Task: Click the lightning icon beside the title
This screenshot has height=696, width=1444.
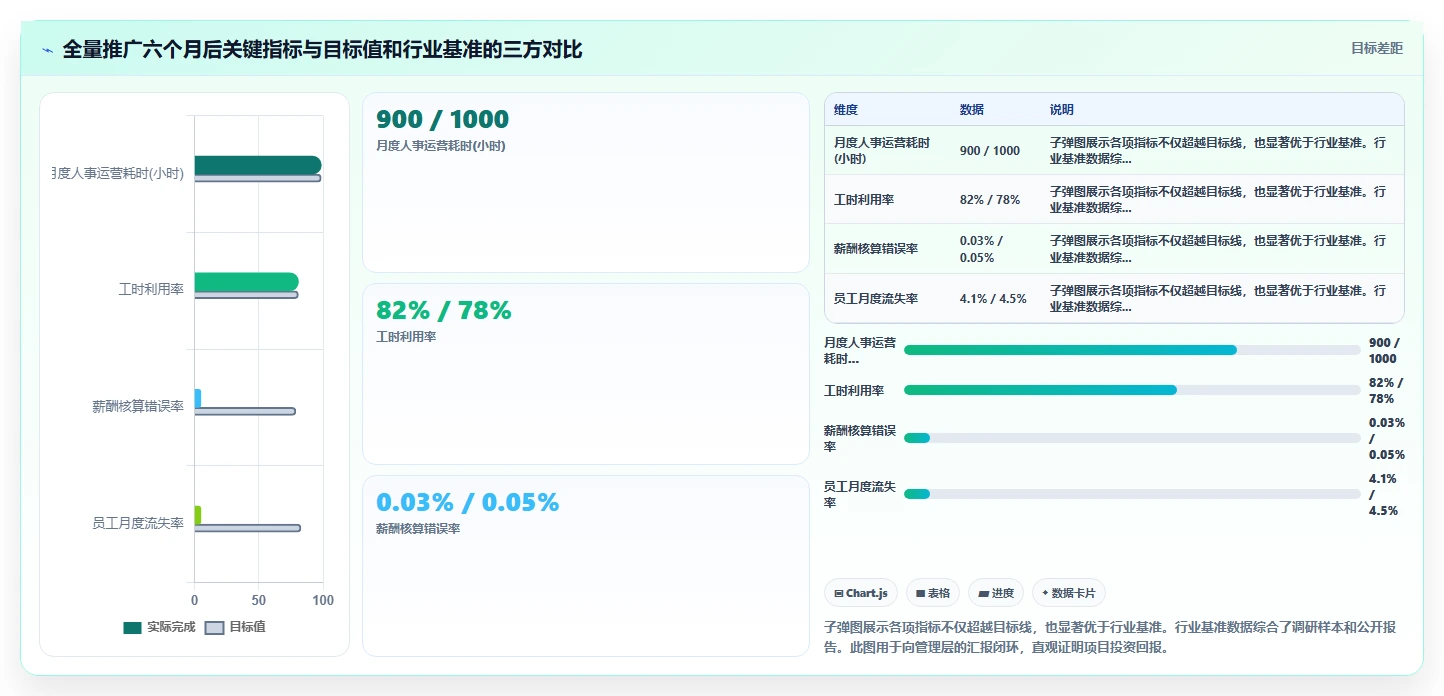Action: [x=47, y=50]
